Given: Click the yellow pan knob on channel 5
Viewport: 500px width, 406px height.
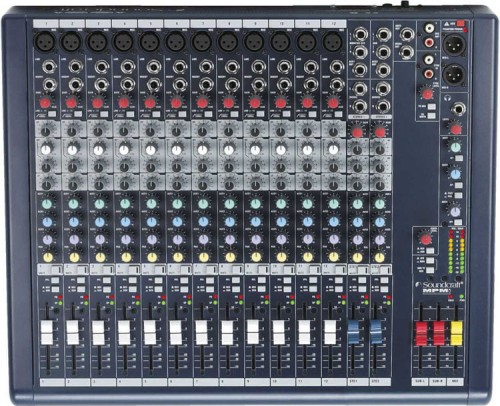Looking at the screenshot, I should (152, 257).
